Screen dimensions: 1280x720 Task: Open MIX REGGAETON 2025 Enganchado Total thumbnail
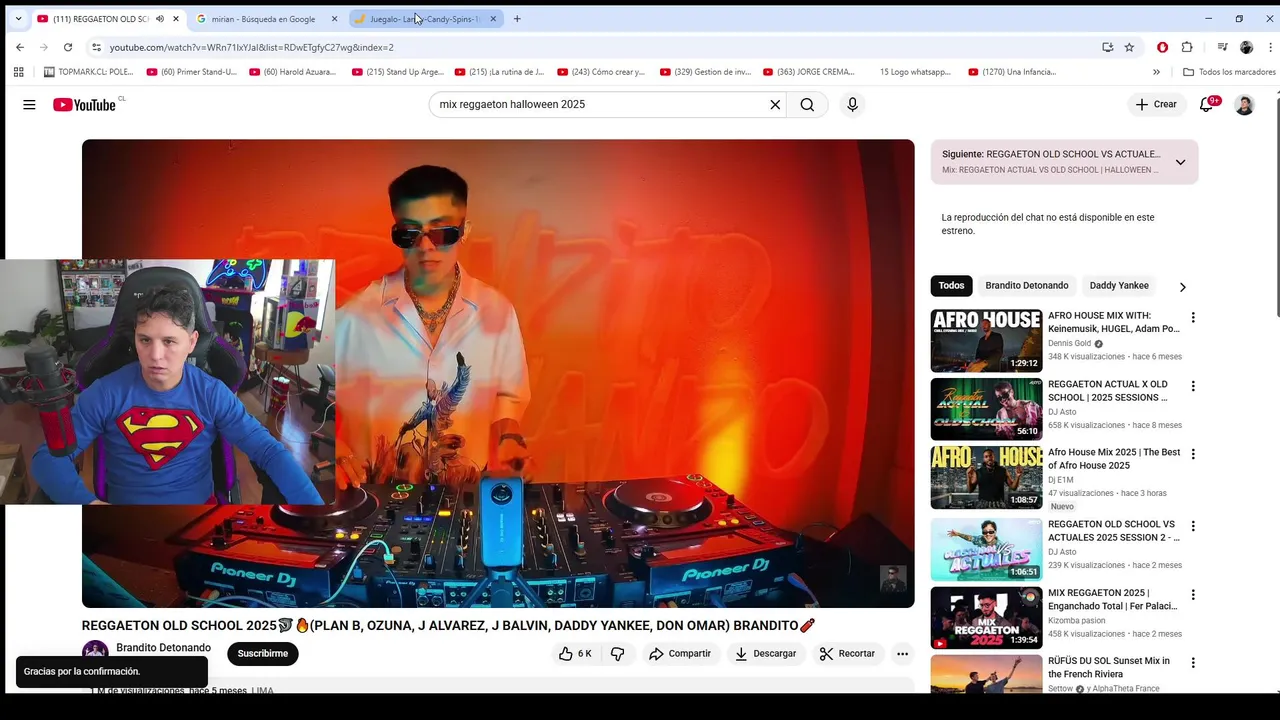click(986, 618)
